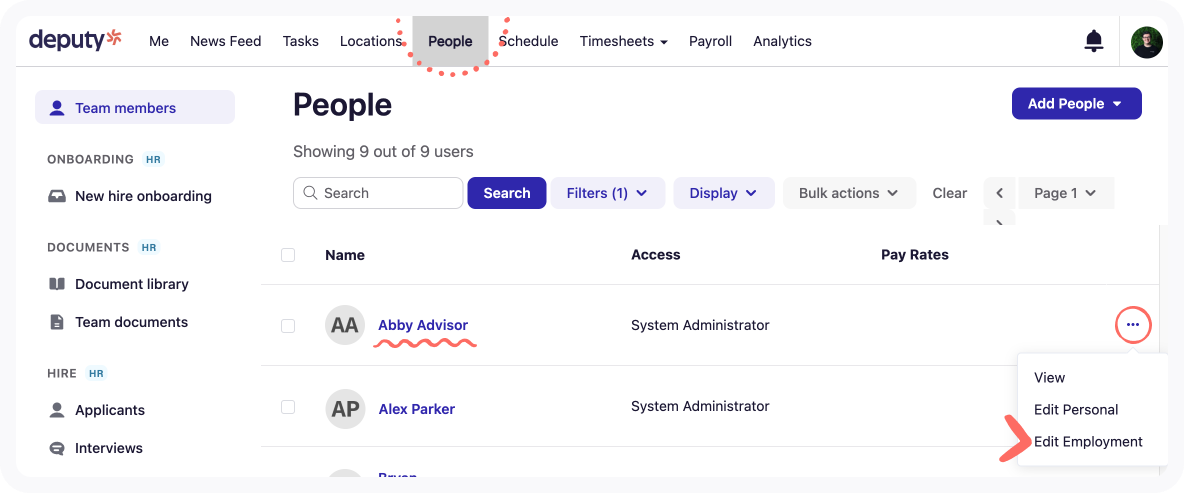This screenshot has width=1184, height=493.
Task: Tick the select-all checkbox in header
Action: 288,255
